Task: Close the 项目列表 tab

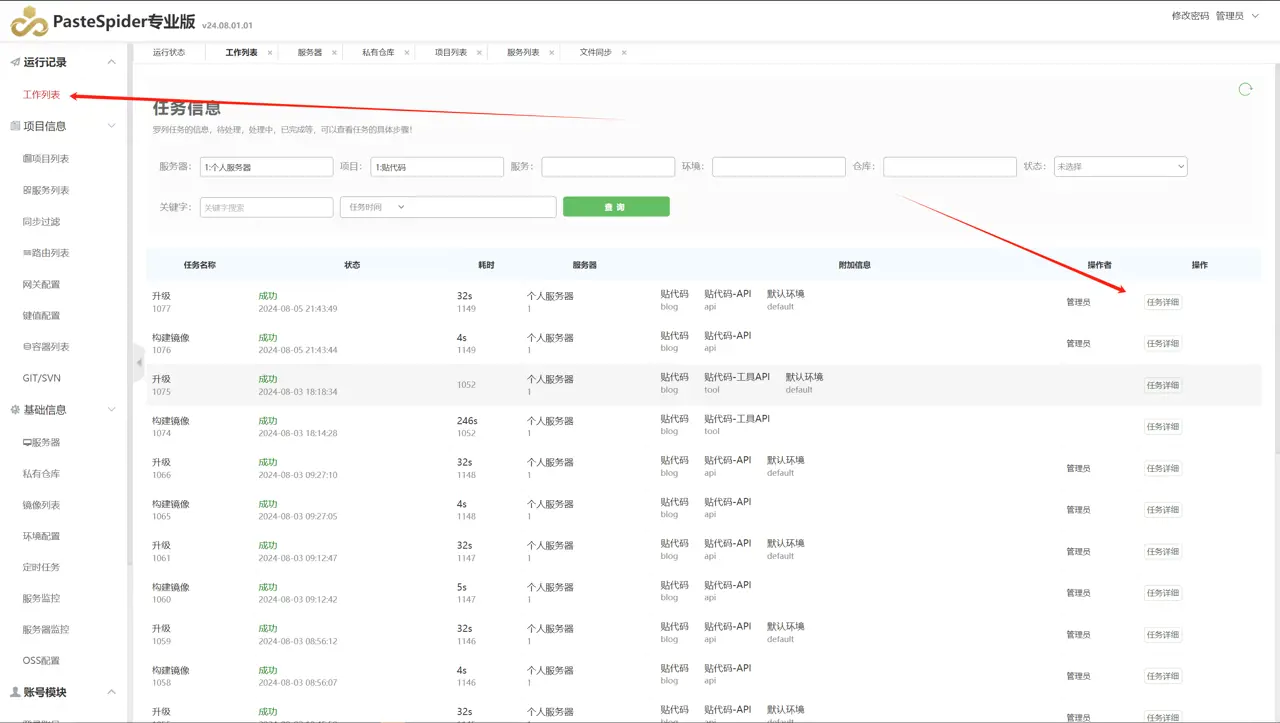Action: coord(479,53)
